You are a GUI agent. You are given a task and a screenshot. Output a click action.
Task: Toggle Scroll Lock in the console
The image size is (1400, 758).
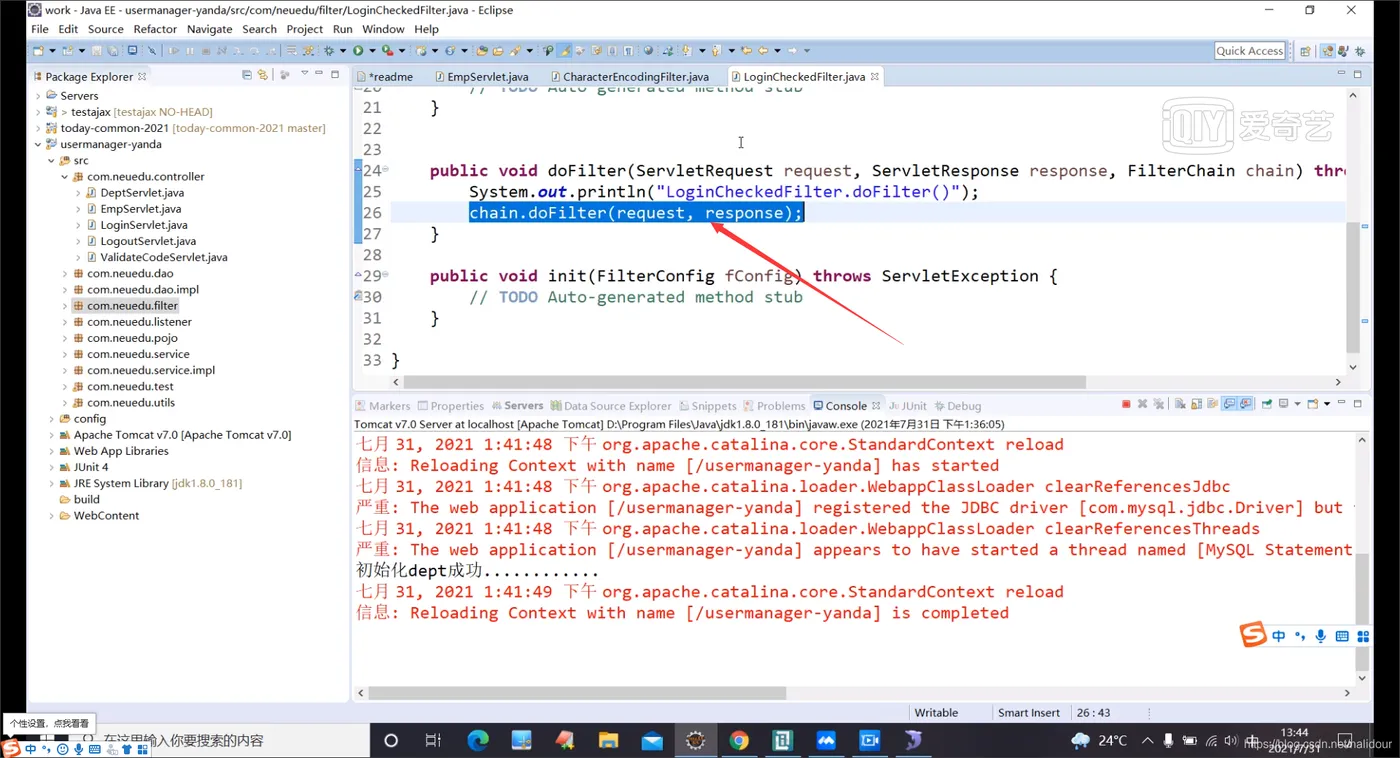point(1196,404)
